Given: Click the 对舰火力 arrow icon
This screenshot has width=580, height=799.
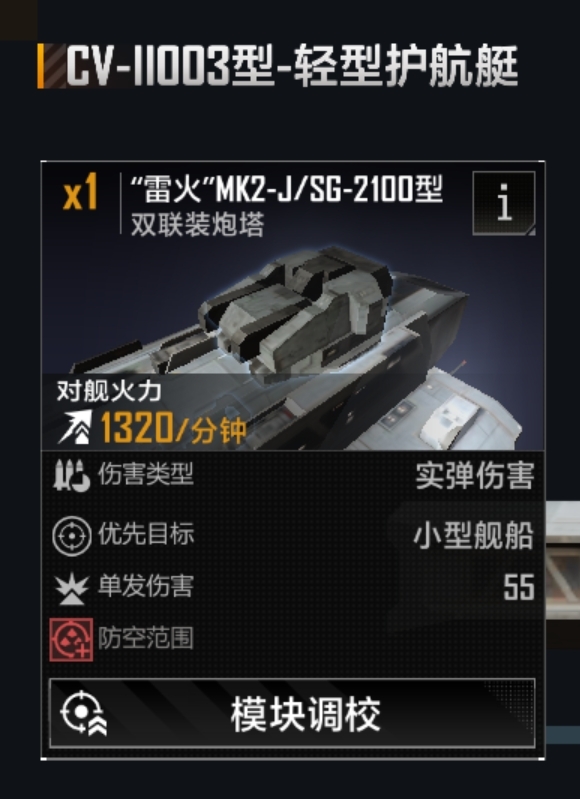Looking at the screenshot, I should pos(75,427).
